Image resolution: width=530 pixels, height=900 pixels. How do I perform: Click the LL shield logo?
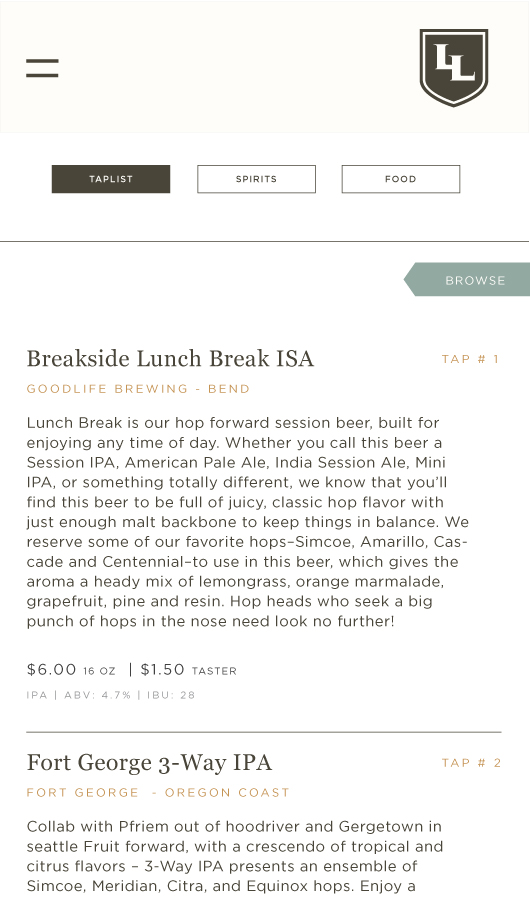[454, 67]
